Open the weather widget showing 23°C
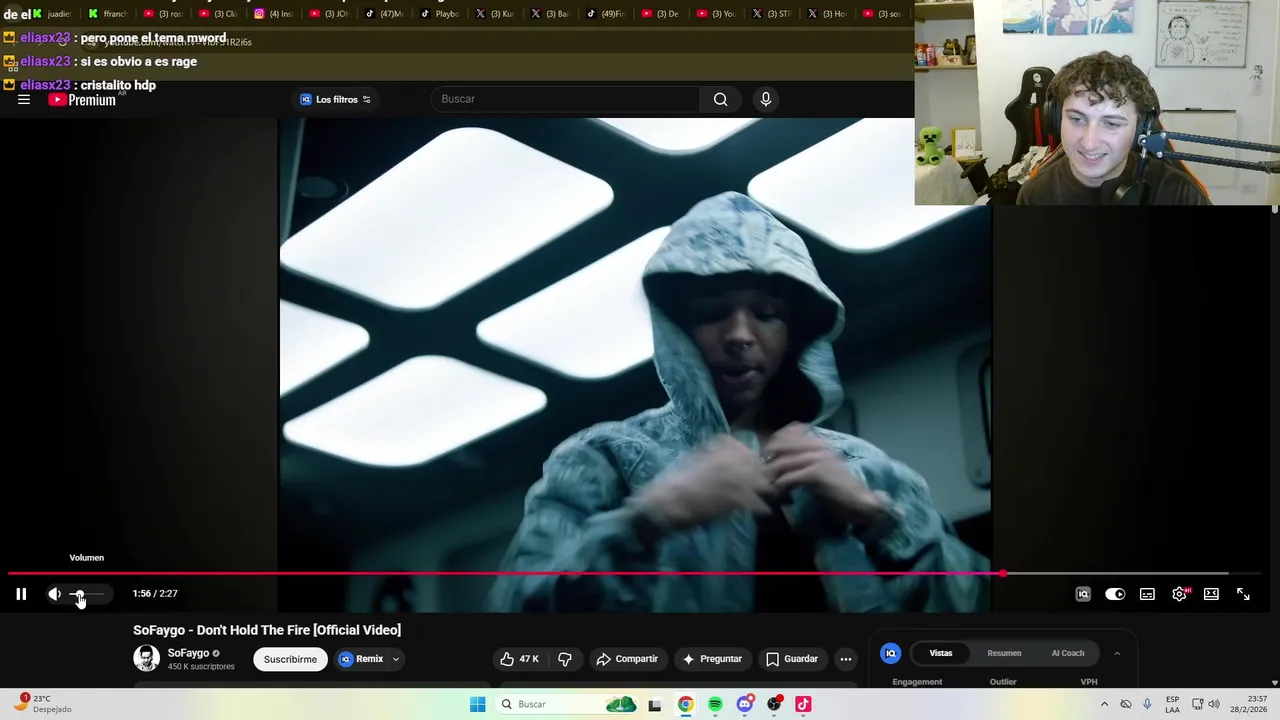 42,704
